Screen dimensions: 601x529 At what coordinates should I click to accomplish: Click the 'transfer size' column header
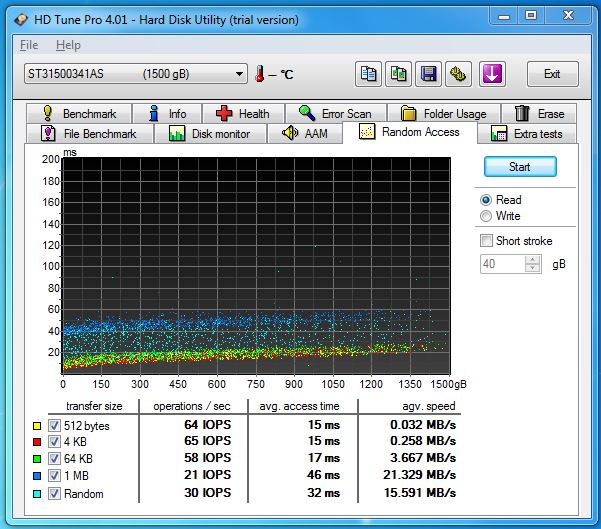coord(94,406)
